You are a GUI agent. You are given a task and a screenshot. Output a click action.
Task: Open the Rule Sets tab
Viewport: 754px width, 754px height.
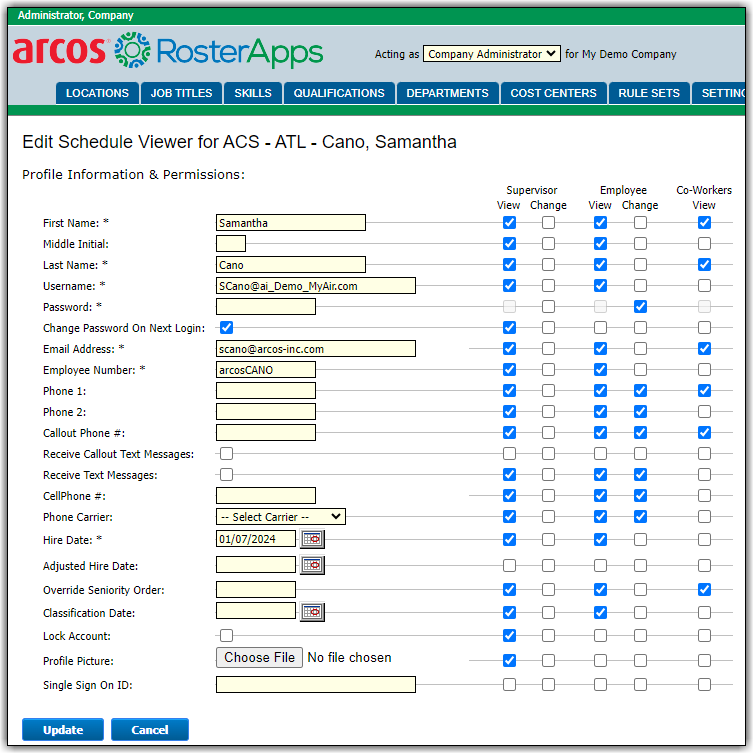648,93
